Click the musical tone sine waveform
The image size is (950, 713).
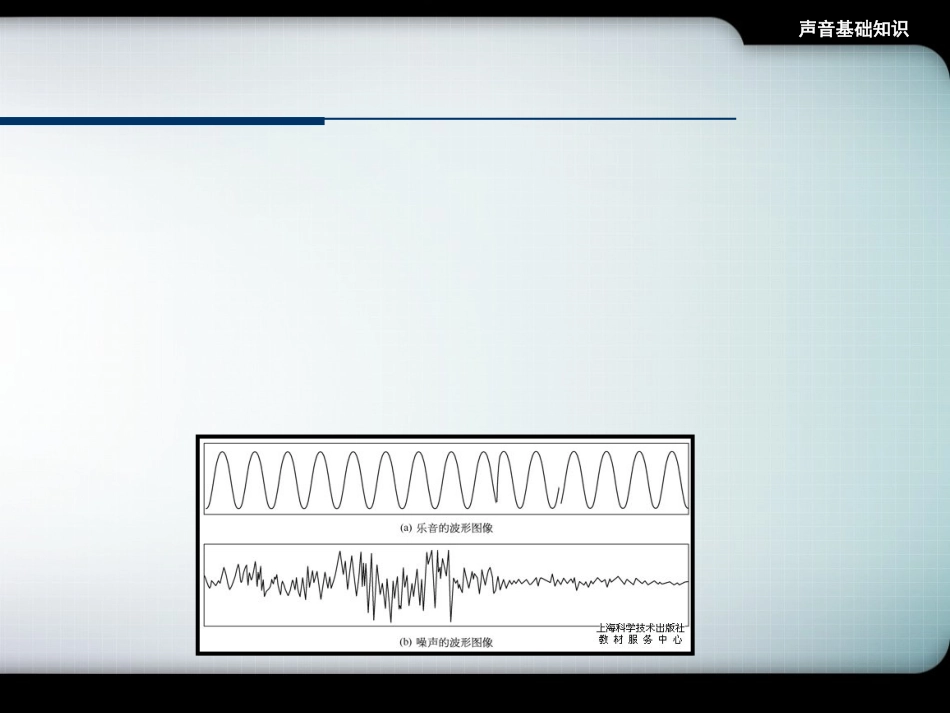point(447,479)
